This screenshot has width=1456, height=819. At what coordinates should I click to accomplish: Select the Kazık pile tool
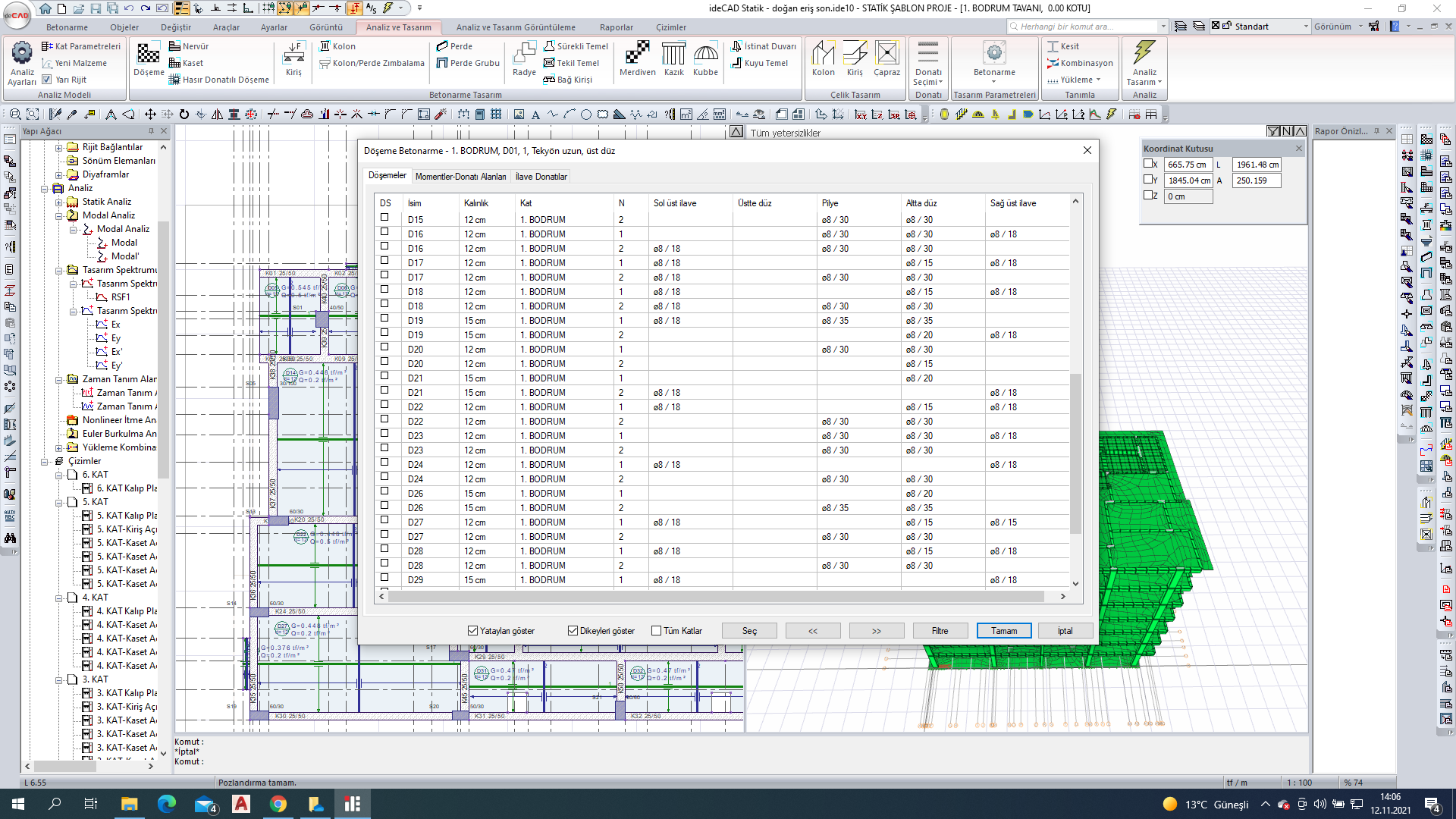pyautogui.click(x=673, y=58)
